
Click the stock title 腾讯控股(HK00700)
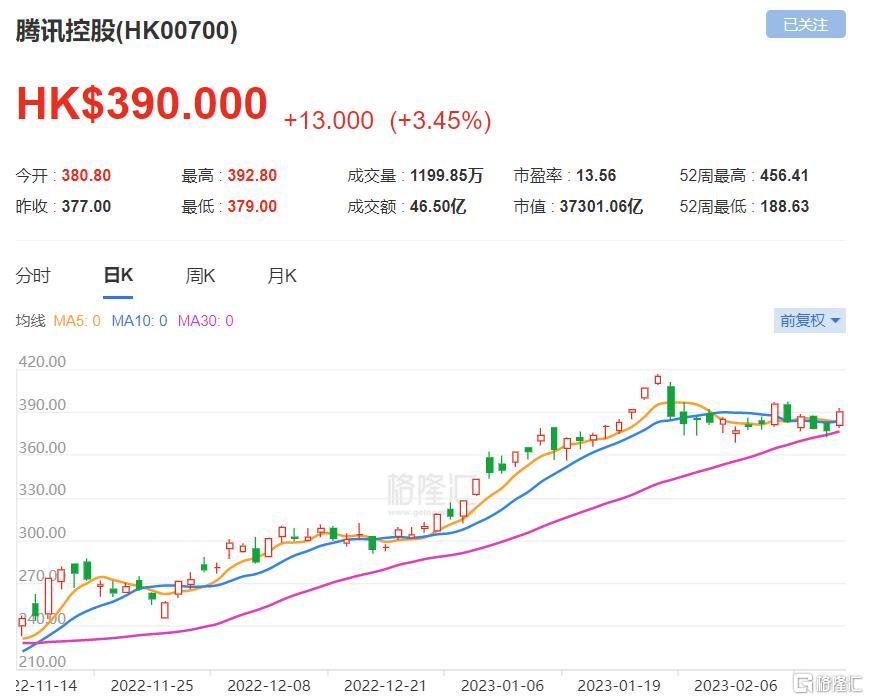coord(126,30)
